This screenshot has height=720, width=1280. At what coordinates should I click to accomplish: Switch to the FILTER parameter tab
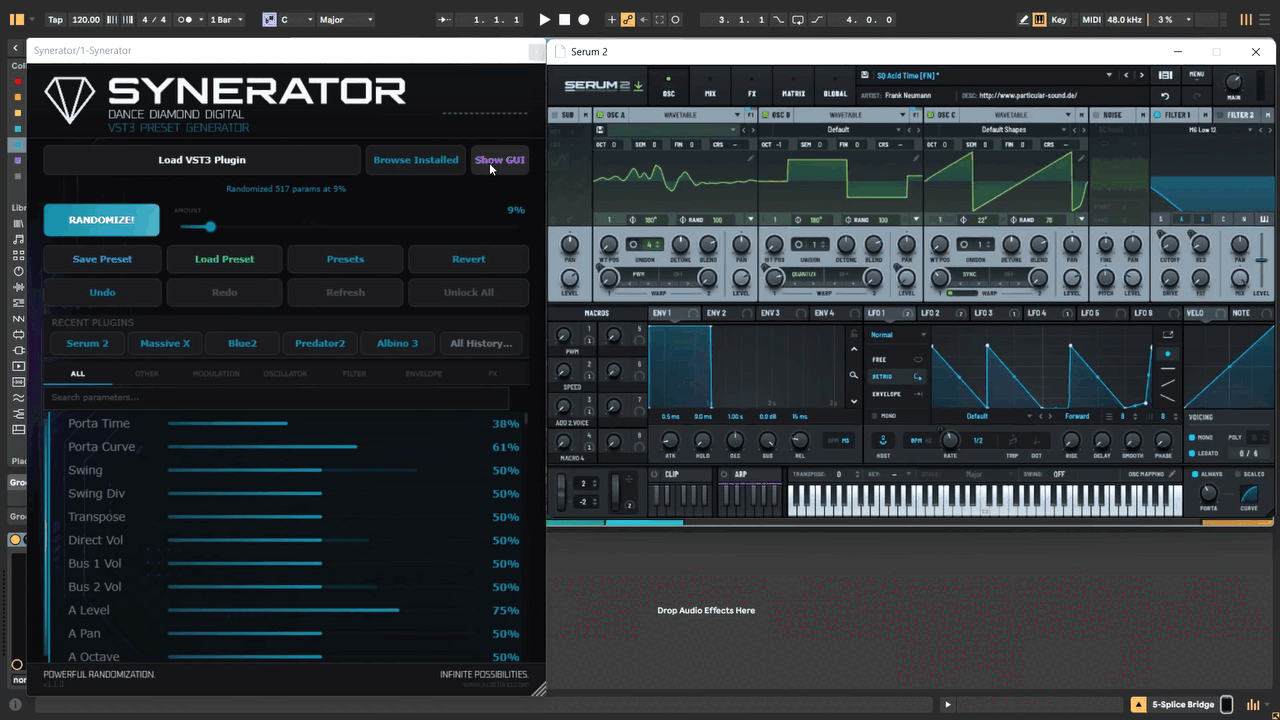(354, 374)
